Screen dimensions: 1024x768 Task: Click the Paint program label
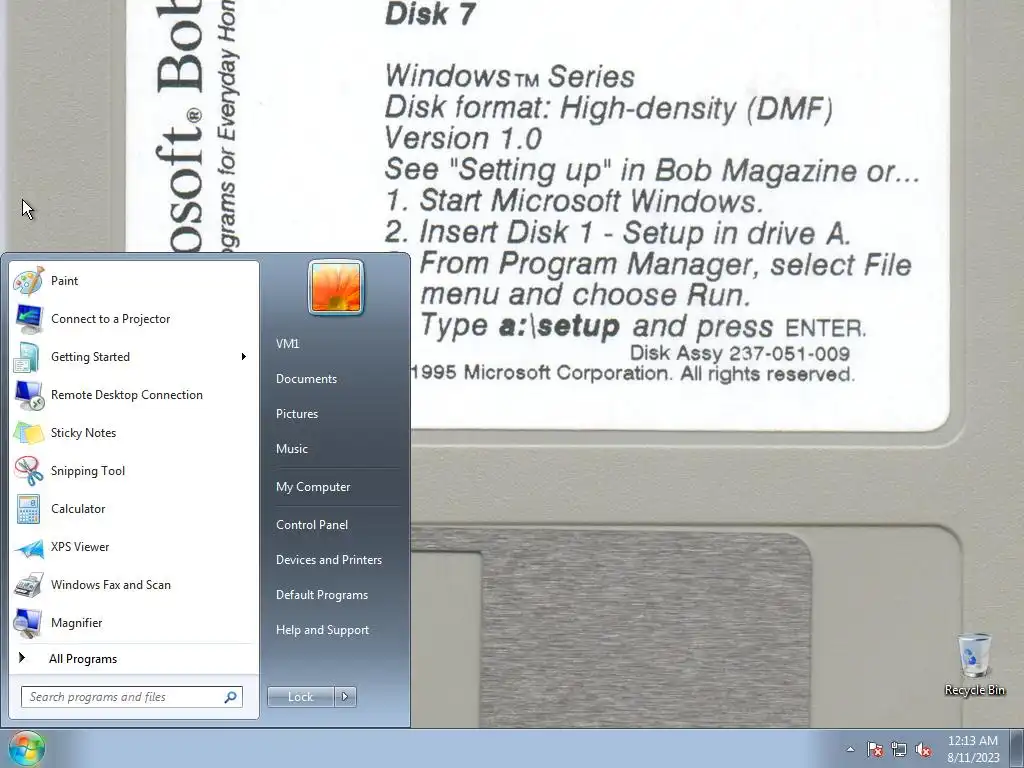click(65, 281)
